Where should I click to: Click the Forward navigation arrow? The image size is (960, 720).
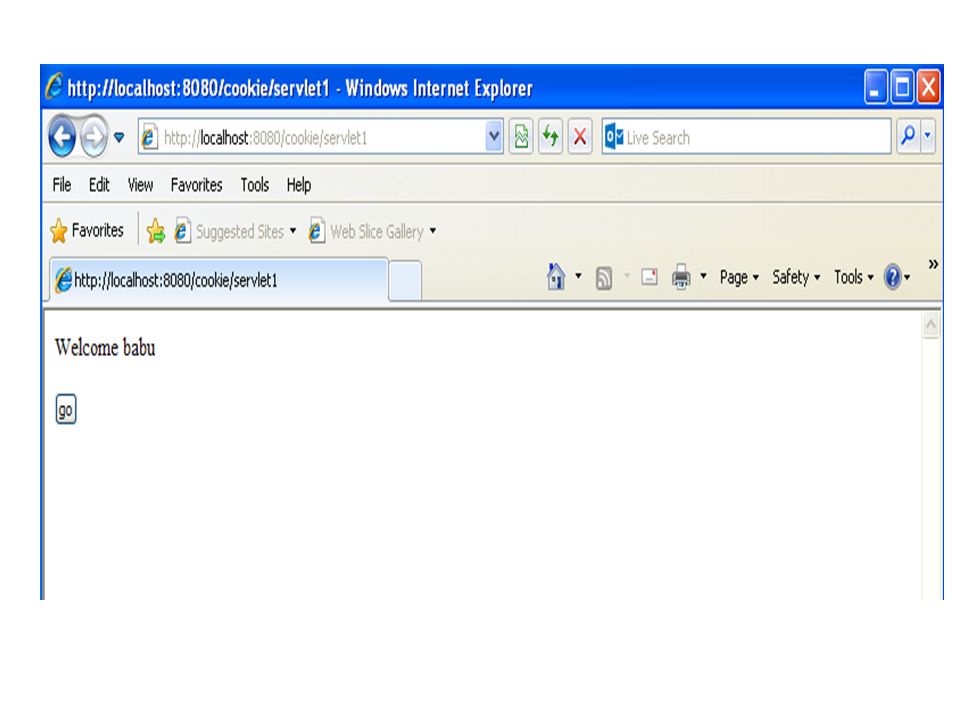(94, 137)
